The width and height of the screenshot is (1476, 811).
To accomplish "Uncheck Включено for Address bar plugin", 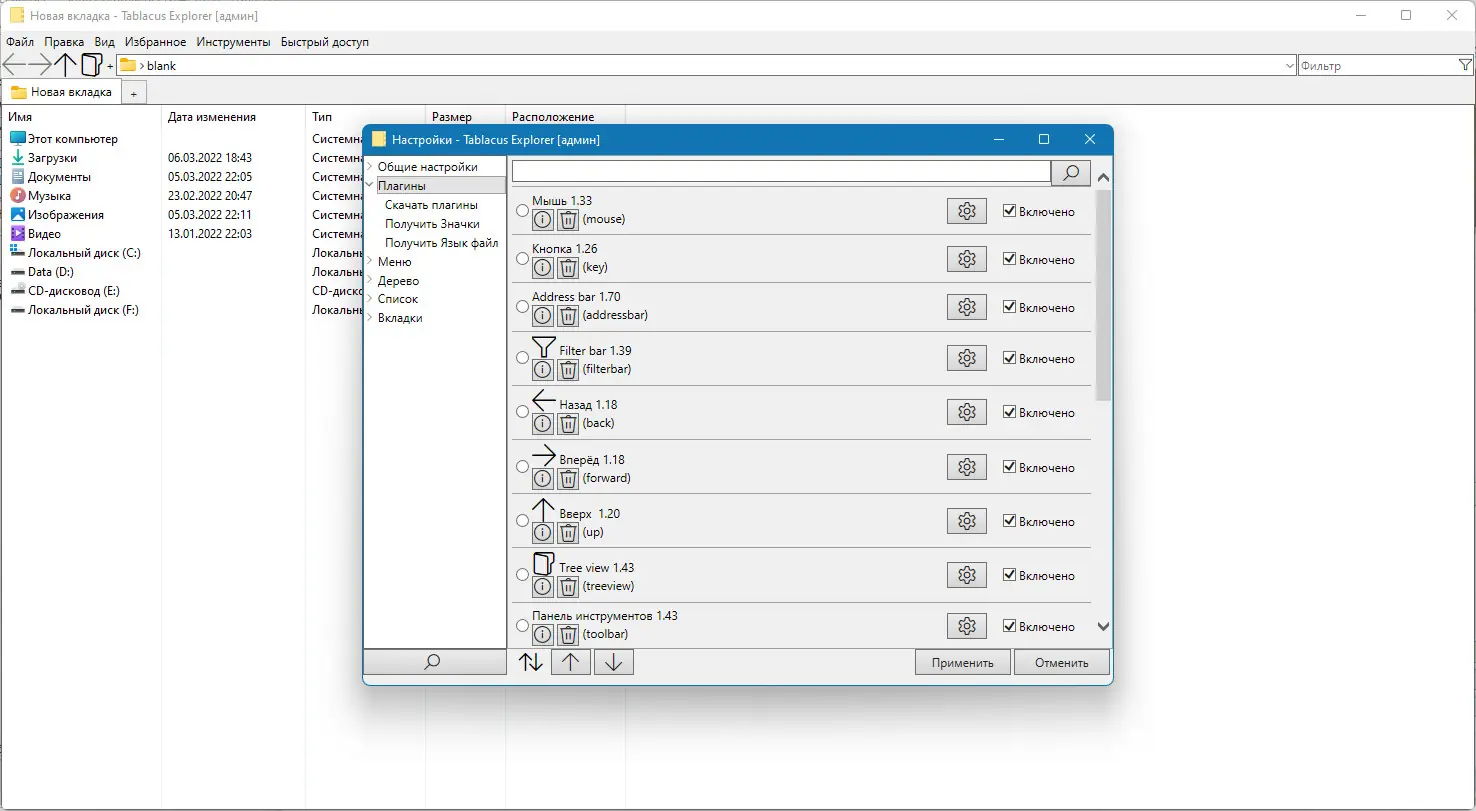I will click(1009, 307).
